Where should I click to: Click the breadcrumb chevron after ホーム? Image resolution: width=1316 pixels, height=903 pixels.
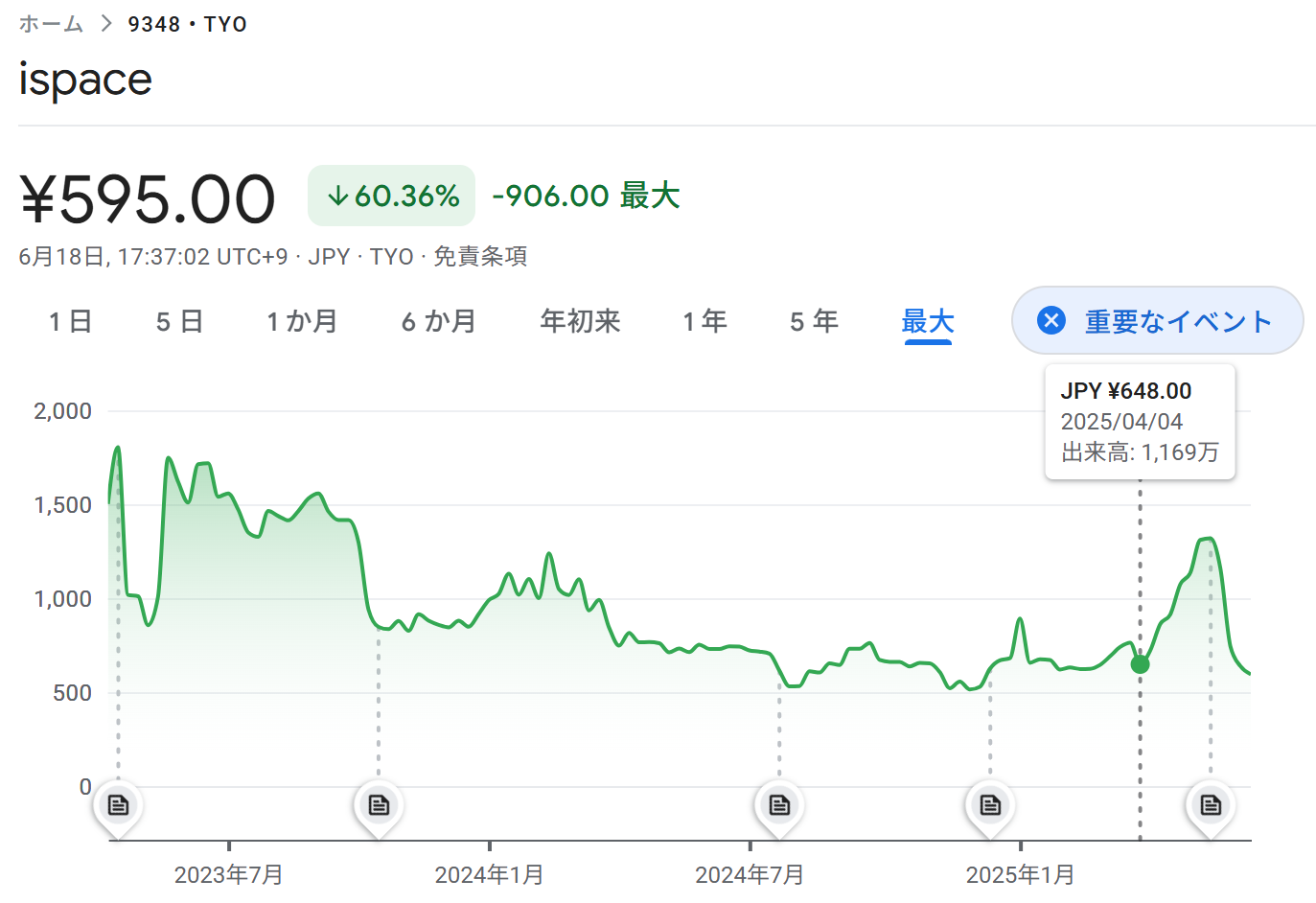coord(105,24)
